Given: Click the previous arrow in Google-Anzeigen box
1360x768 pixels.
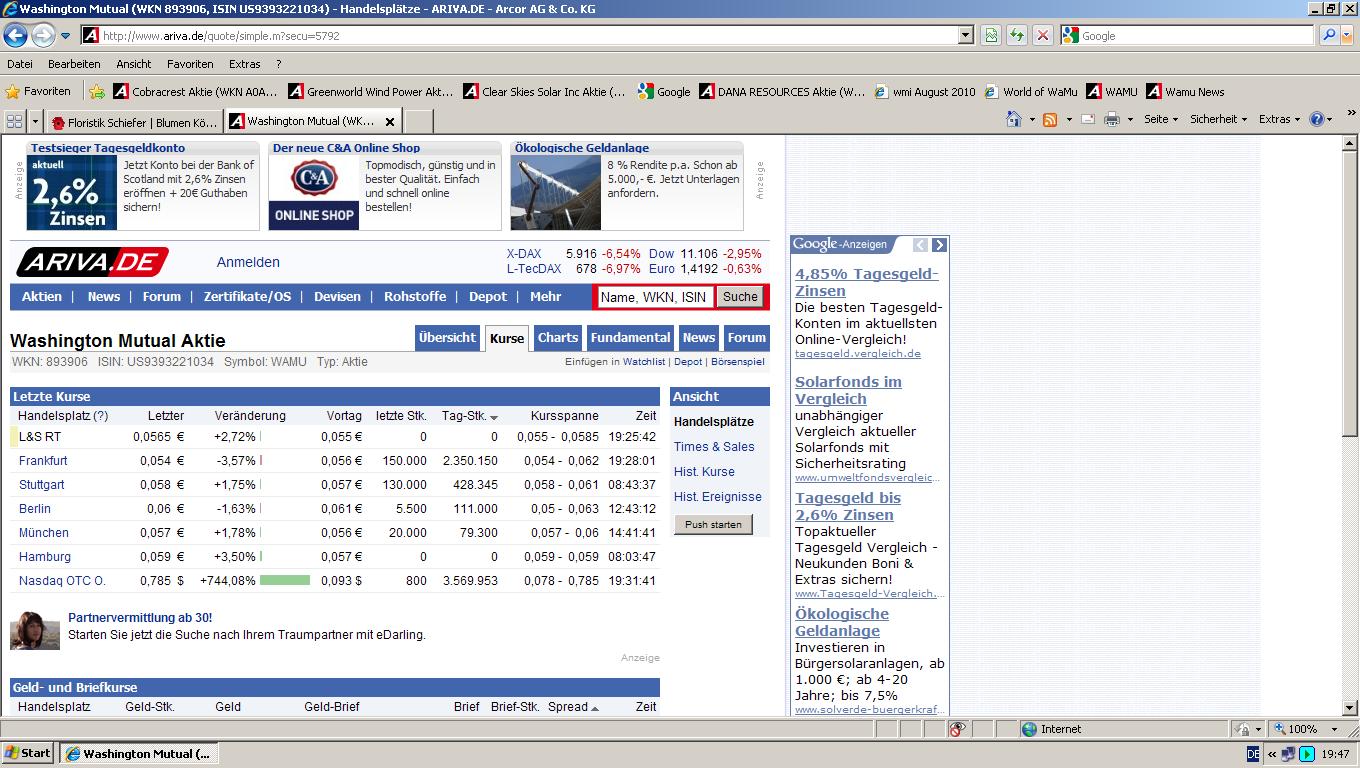Looking at the screenshot, I should 920,245.
